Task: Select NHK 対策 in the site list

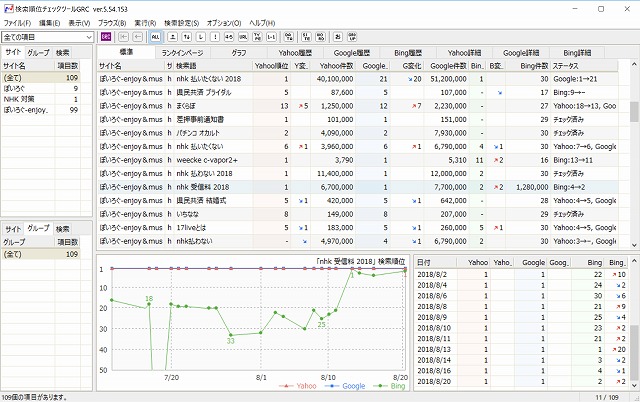Action: point(41,99)
